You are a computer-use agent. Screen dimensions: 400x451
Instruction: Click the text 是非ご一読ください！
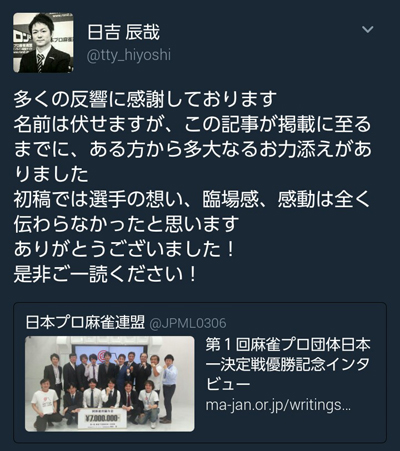point(105,274)
